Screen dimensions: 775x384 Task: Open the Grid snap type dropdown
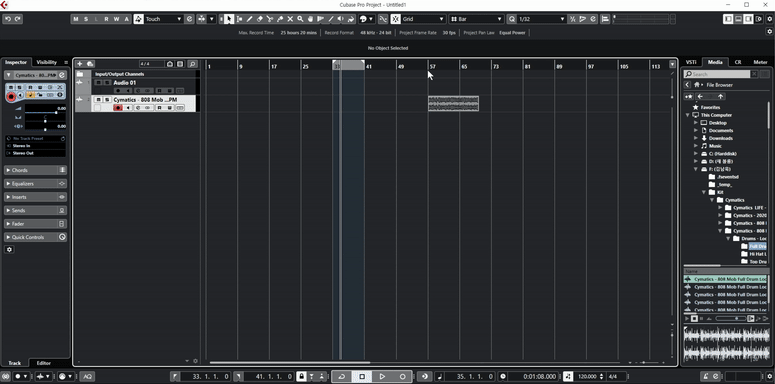point(423,19)
